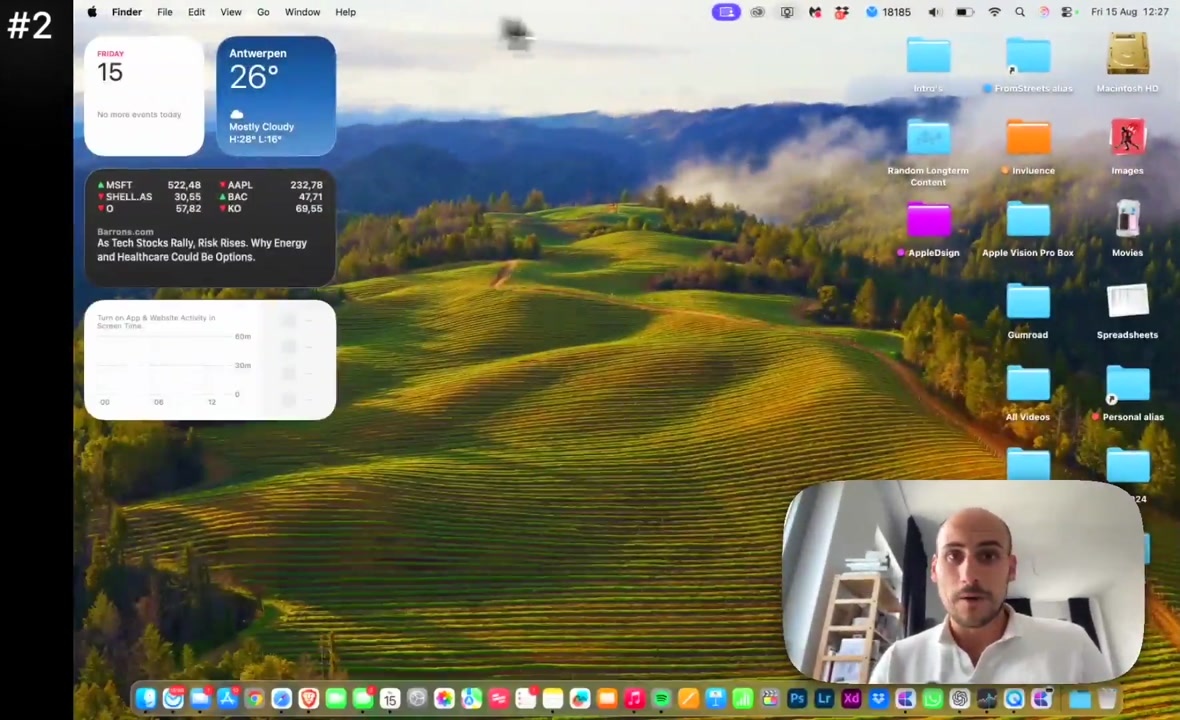
Task: Open Adobe XD in the dock
Action: (x=851, y=699)
